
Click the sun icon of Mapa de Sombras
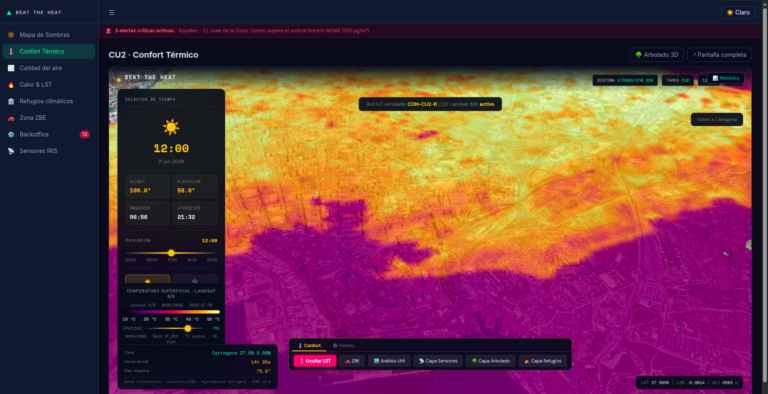[x=11, y=35]
